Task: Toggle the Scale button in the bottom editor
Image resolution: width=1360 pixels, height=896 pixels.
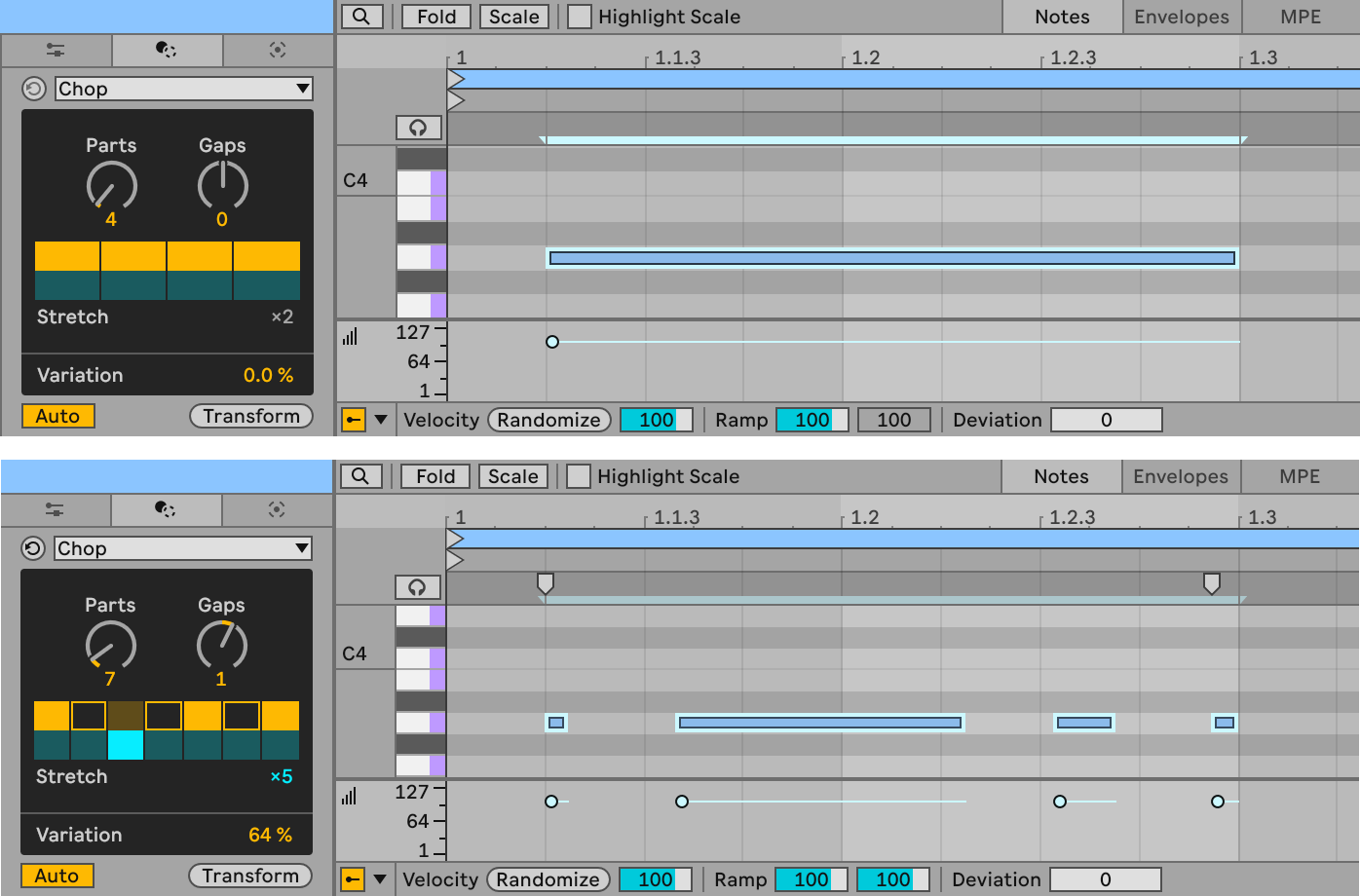Action: click(512, 476)
